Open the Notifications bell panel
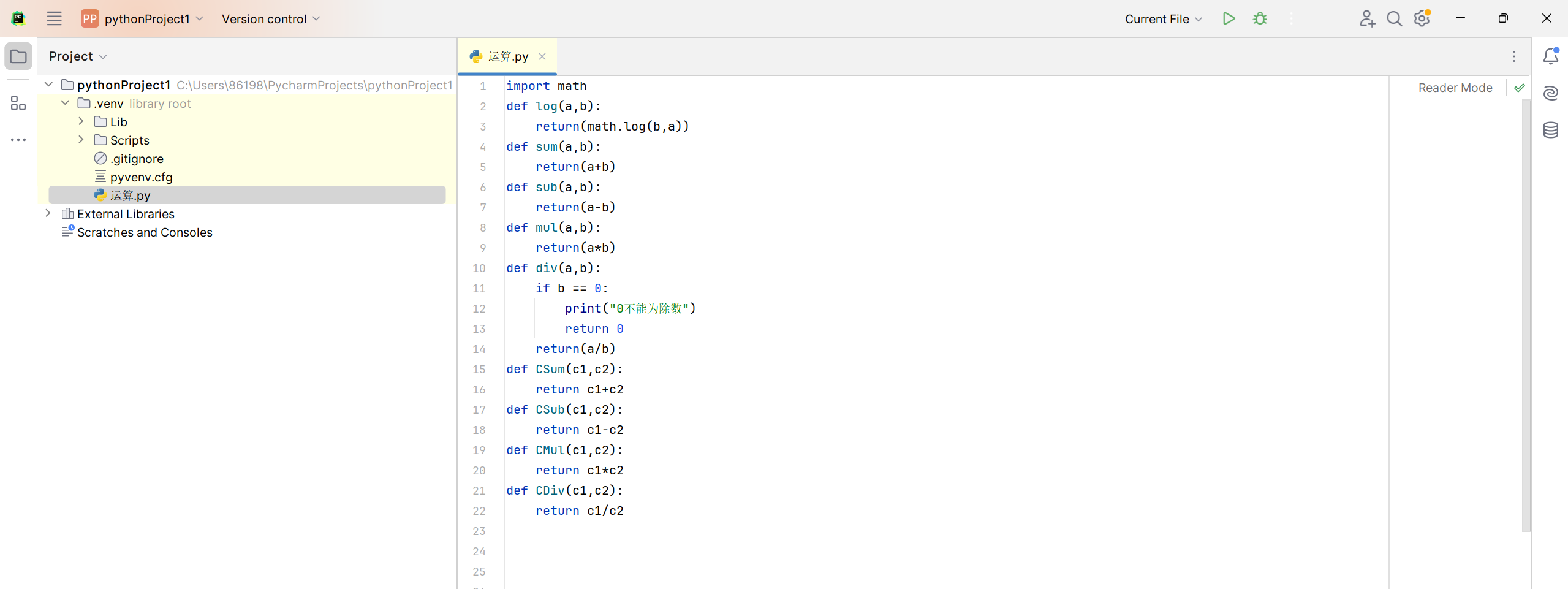1568x589 pixels. click(1550, 56)
